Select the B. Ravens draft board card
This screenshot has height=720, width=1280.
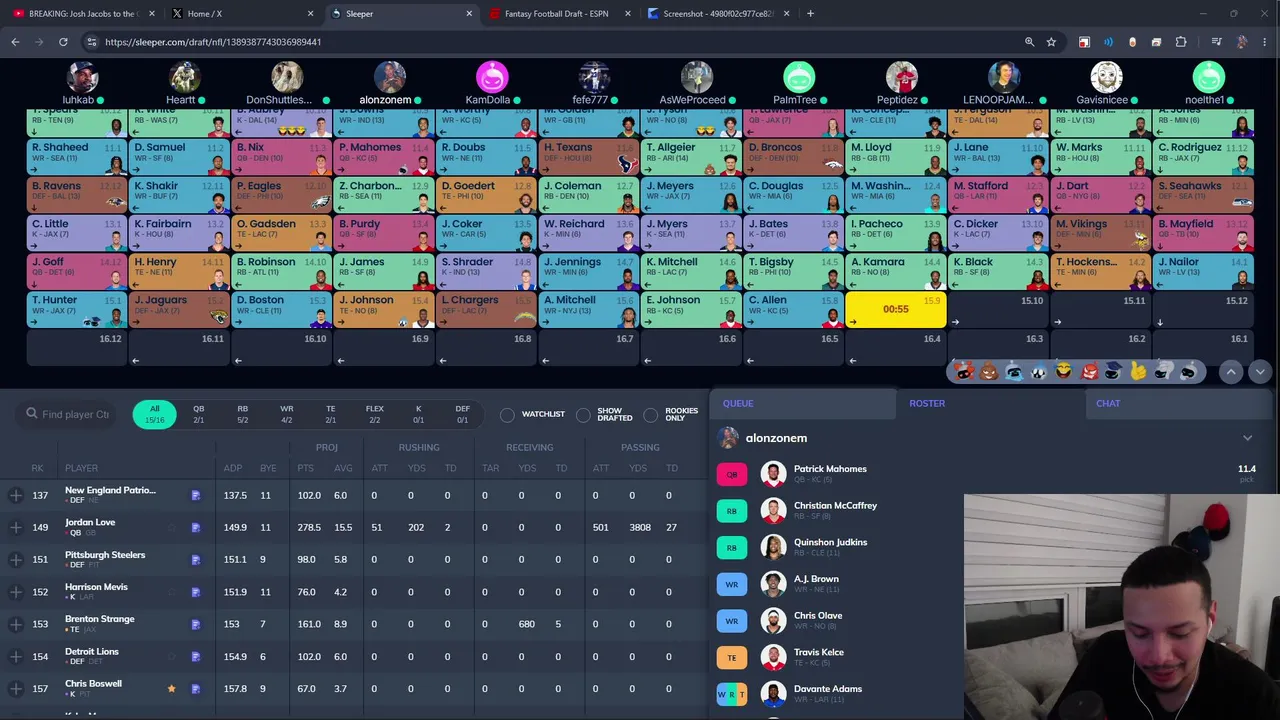[x=76, y=195]
